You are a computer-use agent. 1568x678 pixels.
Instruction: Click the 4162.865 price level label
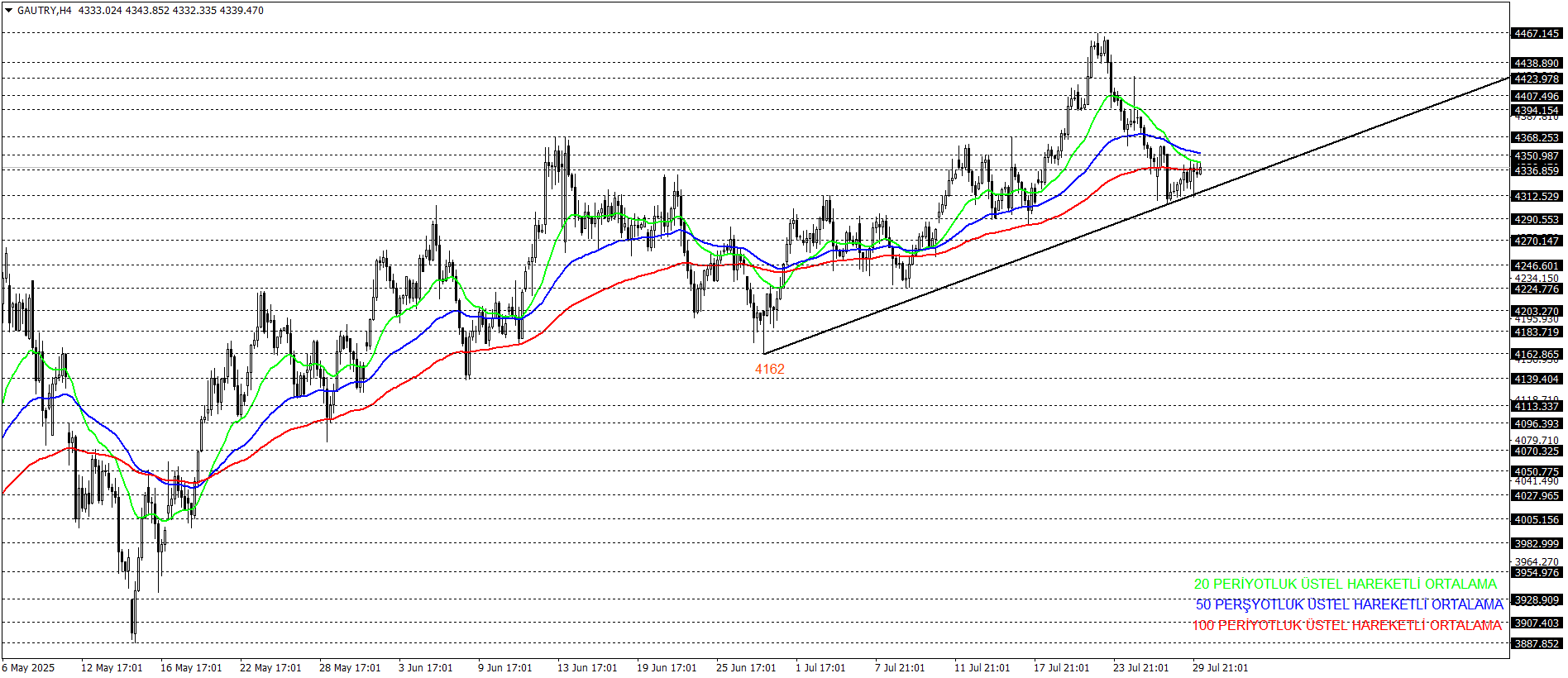tap(1537, 355)
